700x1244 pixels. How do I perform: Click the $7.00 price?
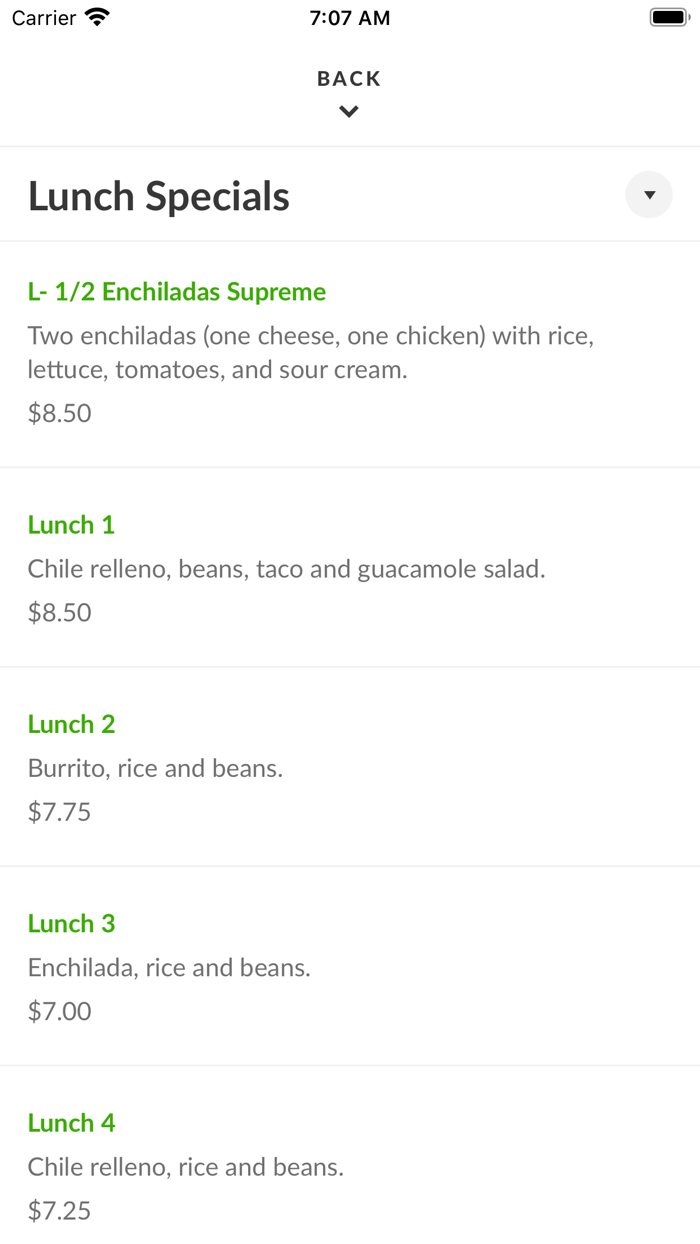tap(59, 1011)
